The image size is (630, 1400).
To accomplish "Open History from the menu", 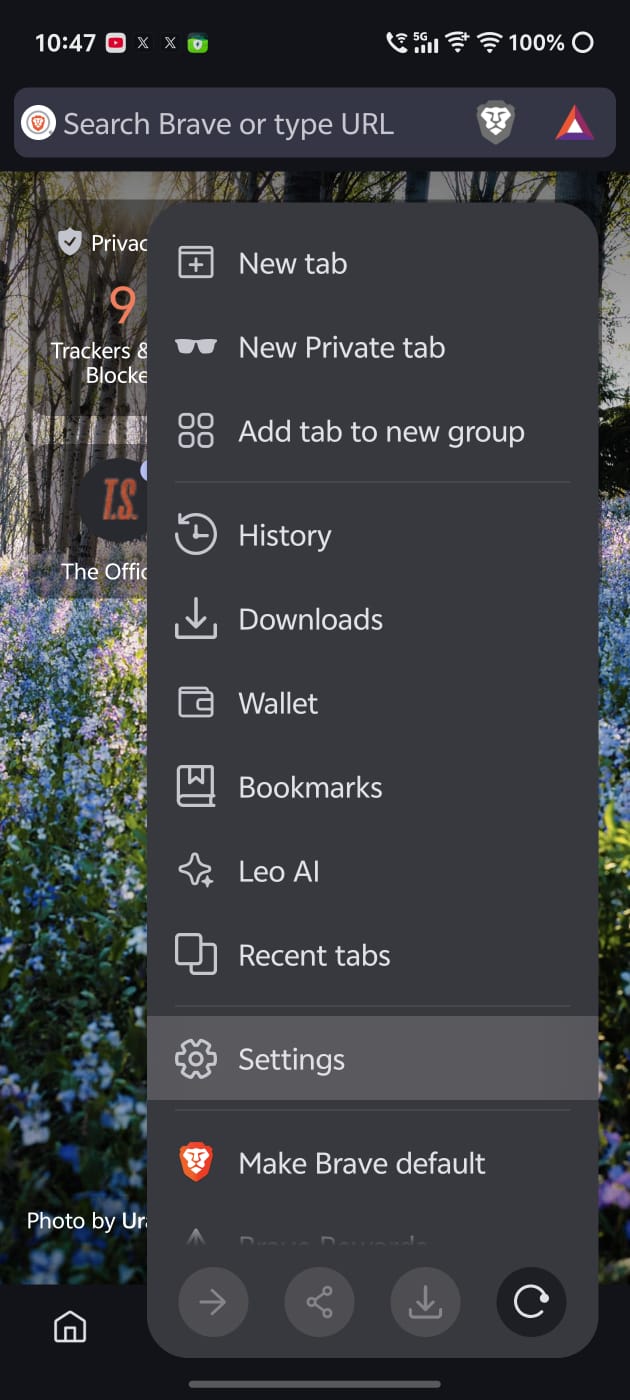I will [x=372, y=536].
